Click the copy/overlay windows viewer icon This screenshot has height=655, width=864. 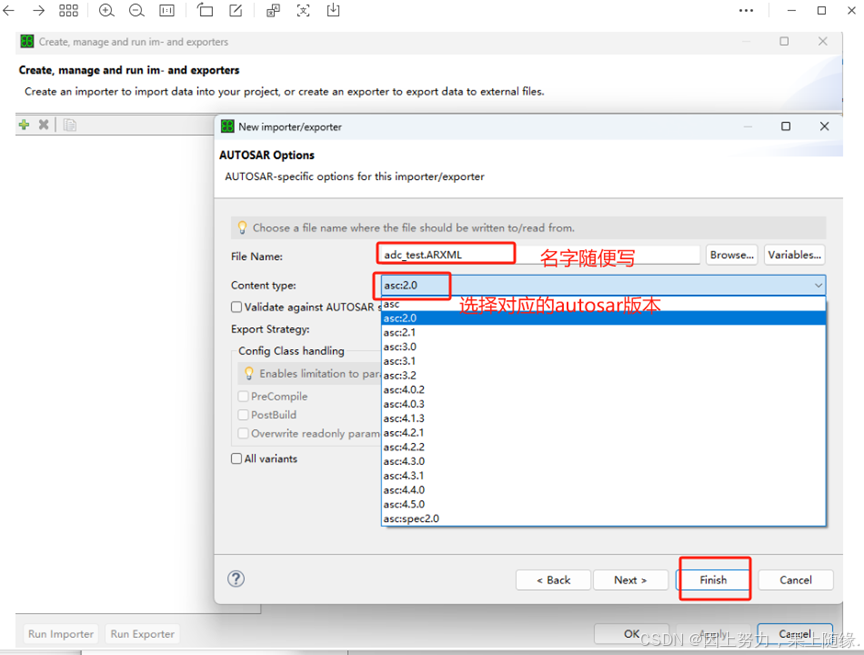coord(273,10)
